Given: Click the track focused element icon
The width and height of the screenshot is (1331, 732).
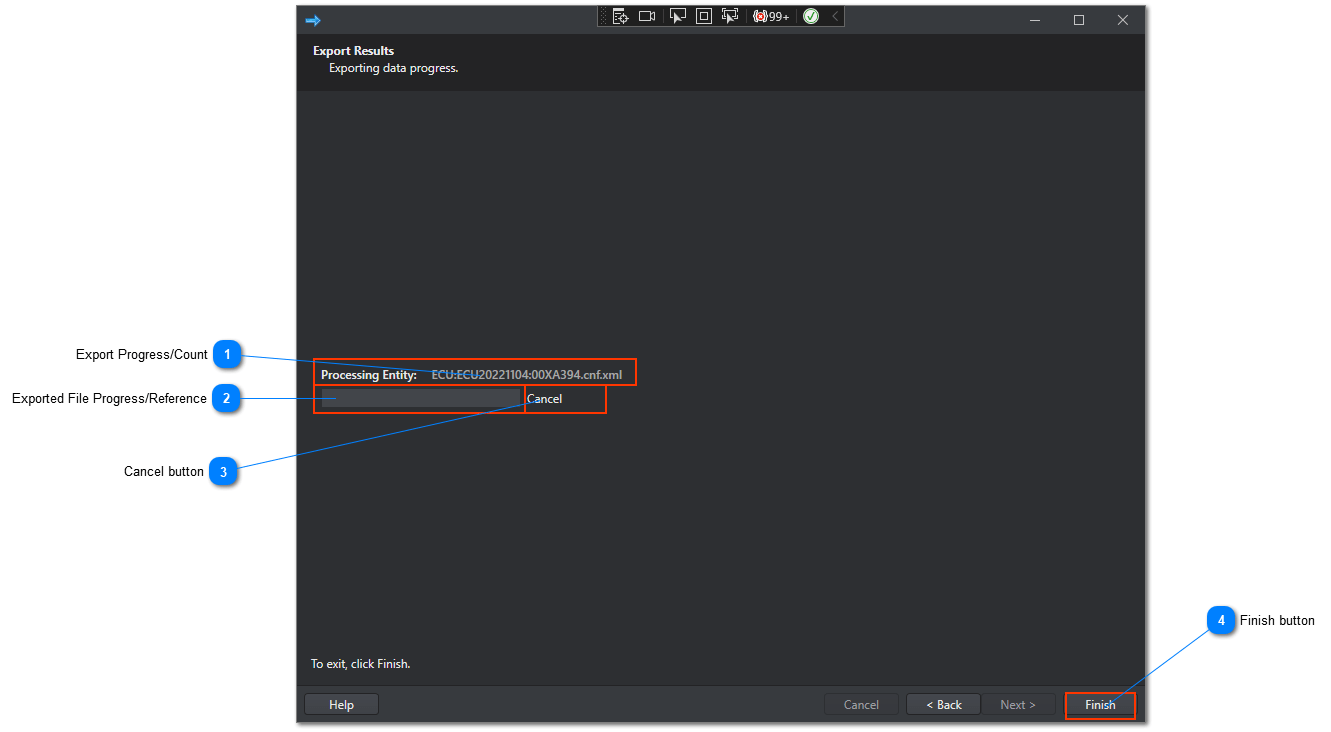Looking at the screenshot, I should click(x=730, y=16).
